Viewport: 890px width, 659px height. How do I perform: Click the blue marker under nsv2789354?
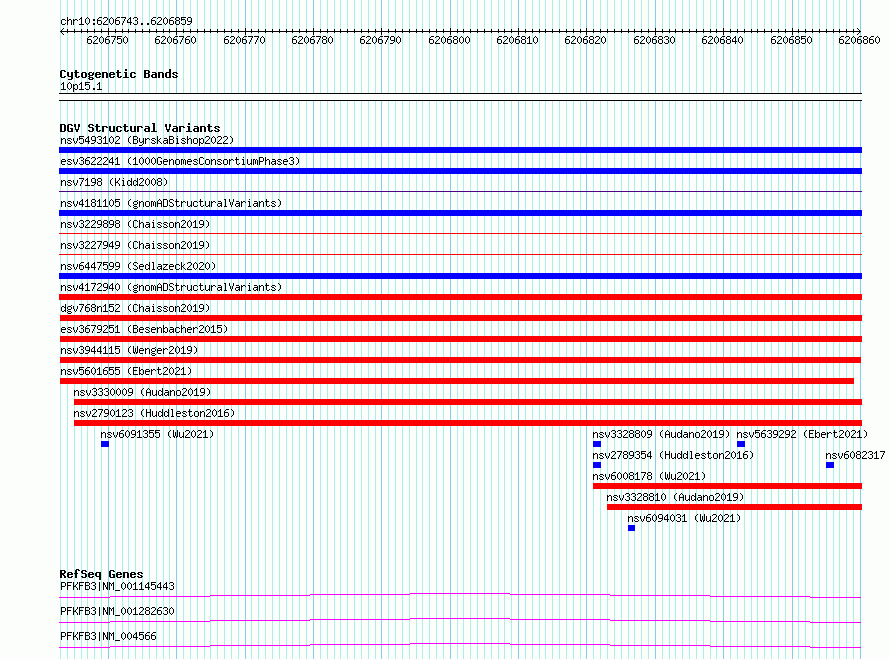pos(597,465)
